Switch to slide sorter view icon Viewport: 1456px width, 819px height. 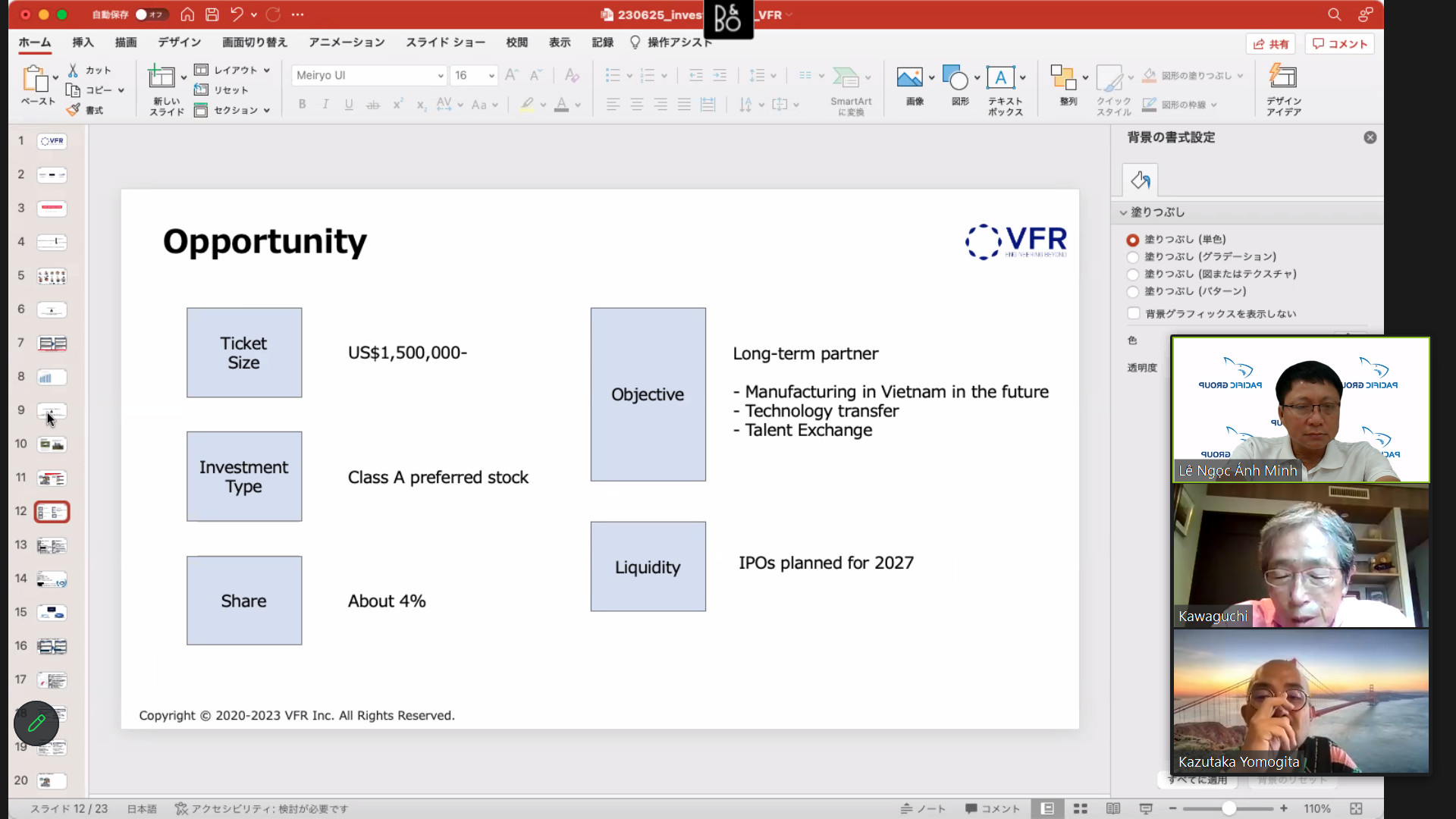pos(1081,809)
